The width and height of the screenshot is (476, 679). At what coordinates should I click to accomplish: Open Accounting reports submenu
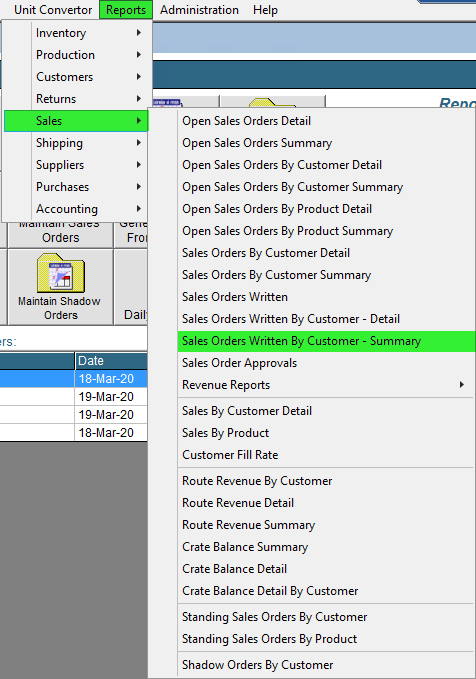(x=76, y=209)
